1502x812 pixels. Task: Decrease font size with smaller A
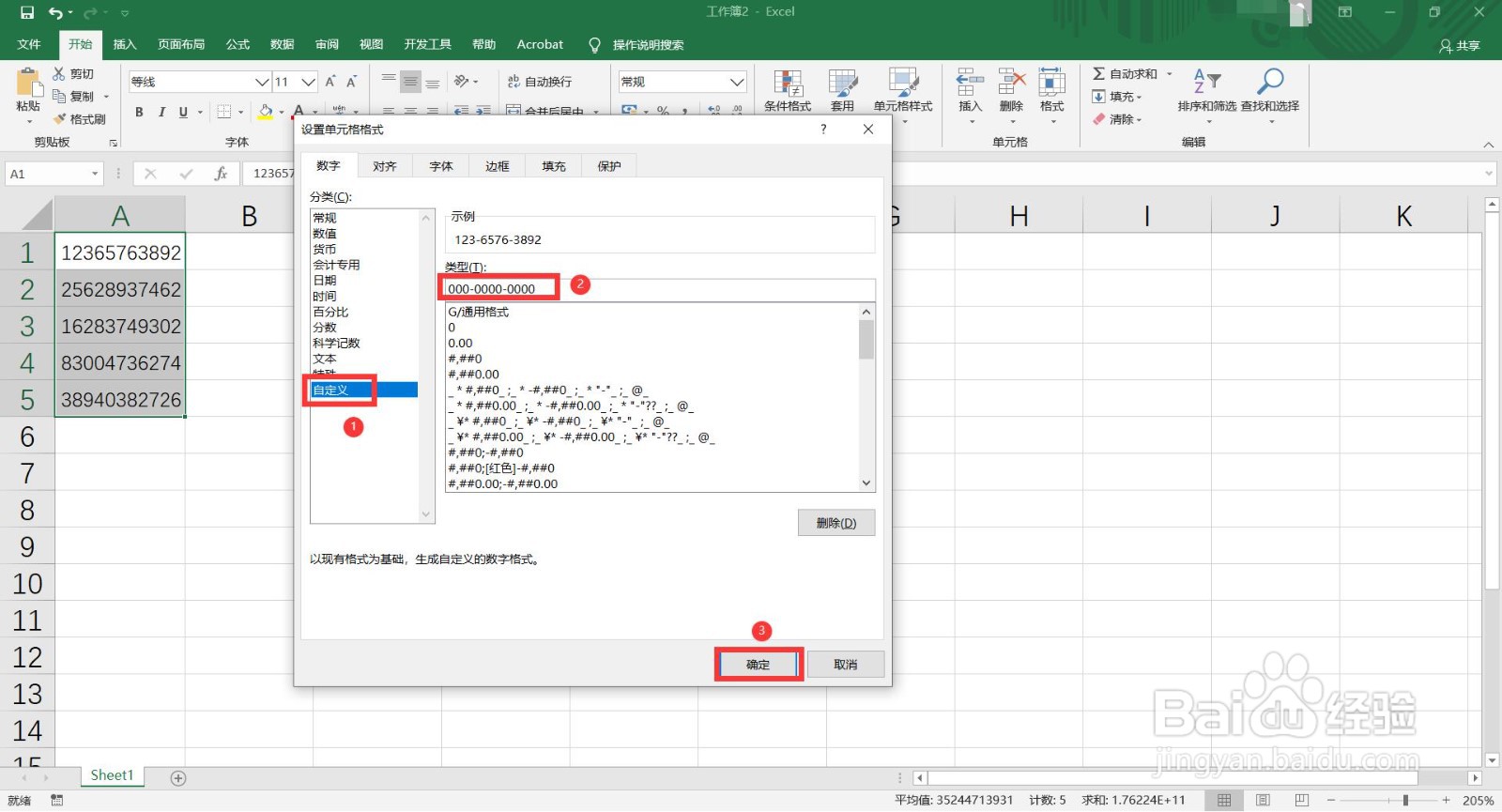click(x=352, y=82)
